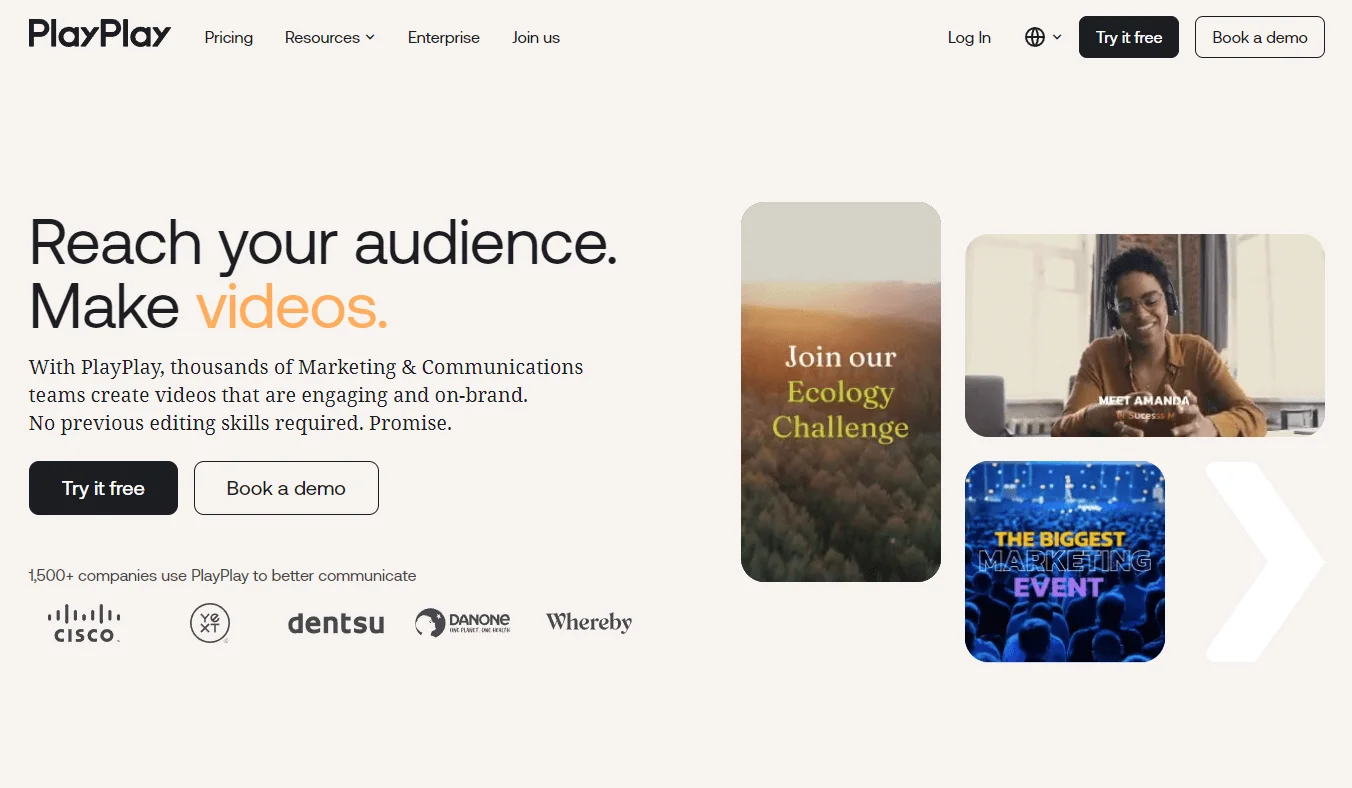The height and width of the screenshot is (788, 1352).
Task: Click the Log In link
Action: [x=969, y=37]
